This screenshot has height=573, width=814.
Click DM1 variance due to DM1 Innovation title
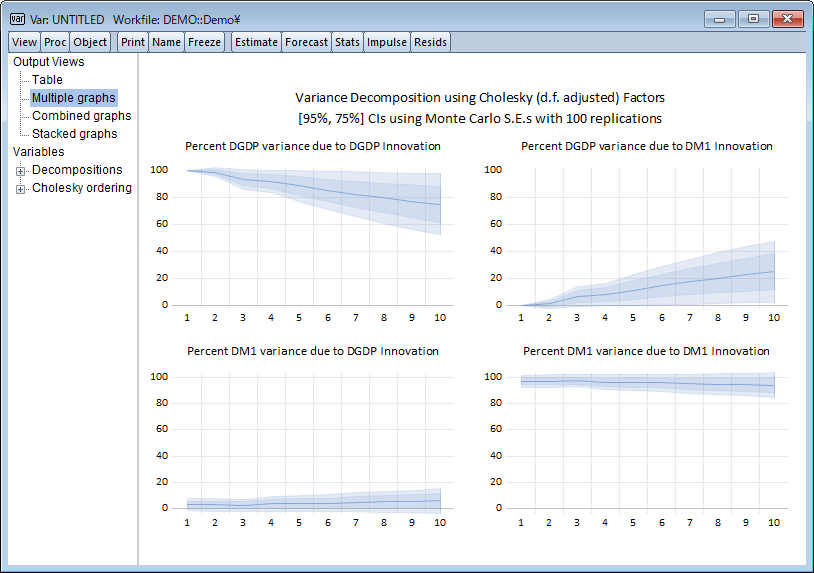coord(646,351)
